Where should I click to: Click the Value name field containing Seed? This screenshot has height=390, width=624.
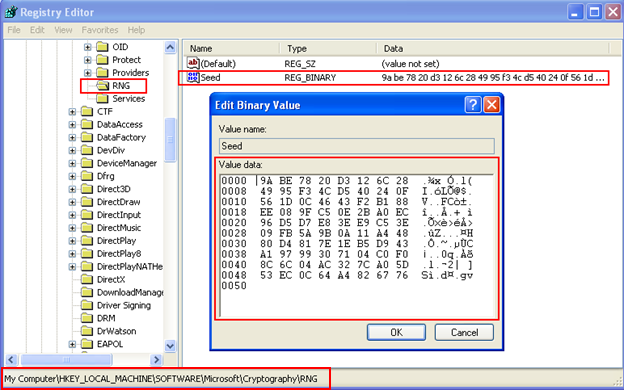pyautogui.click(x=357, y=146)
